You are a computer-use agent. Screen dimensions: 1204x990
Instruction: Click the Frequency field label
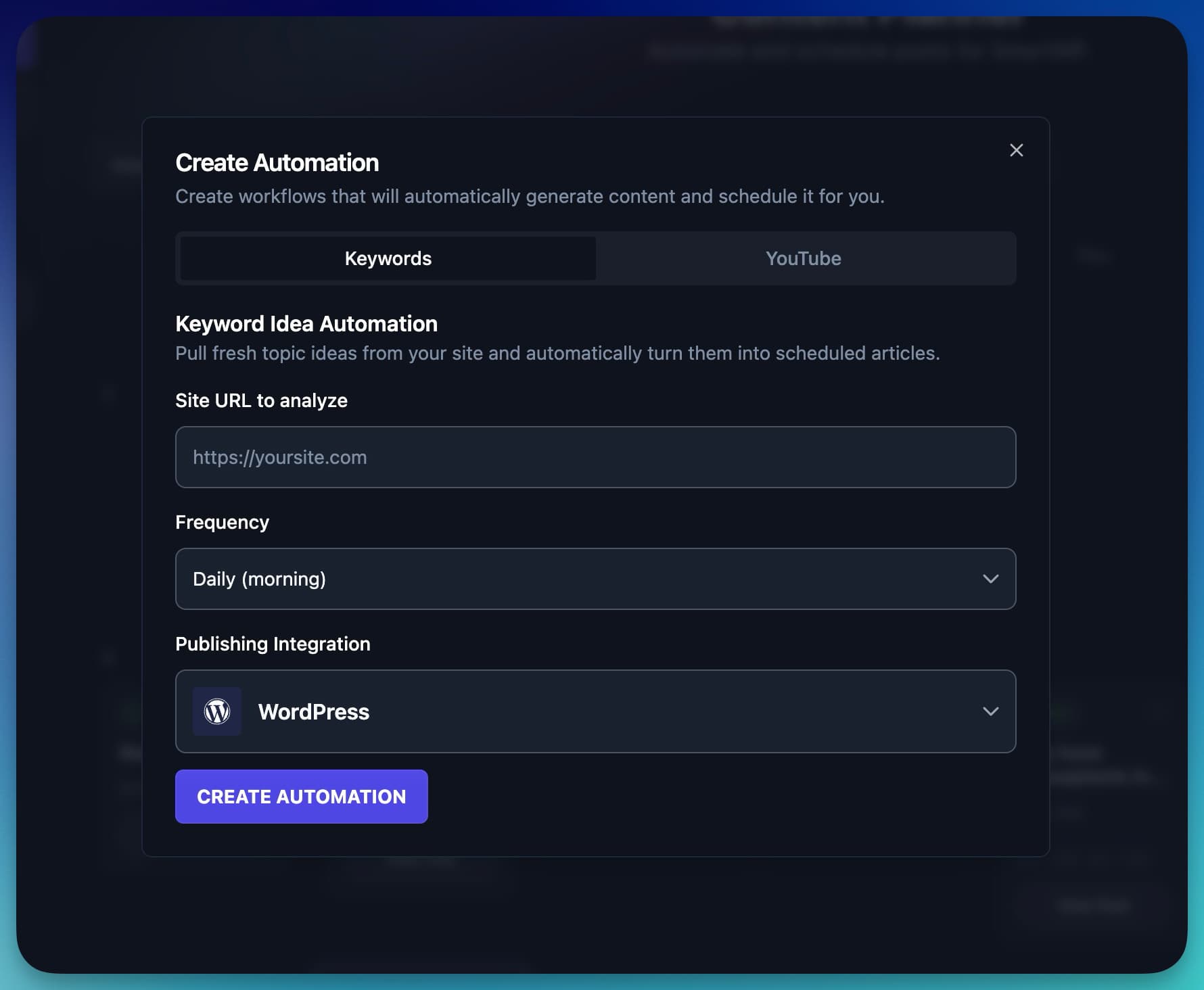coord(222,521)
